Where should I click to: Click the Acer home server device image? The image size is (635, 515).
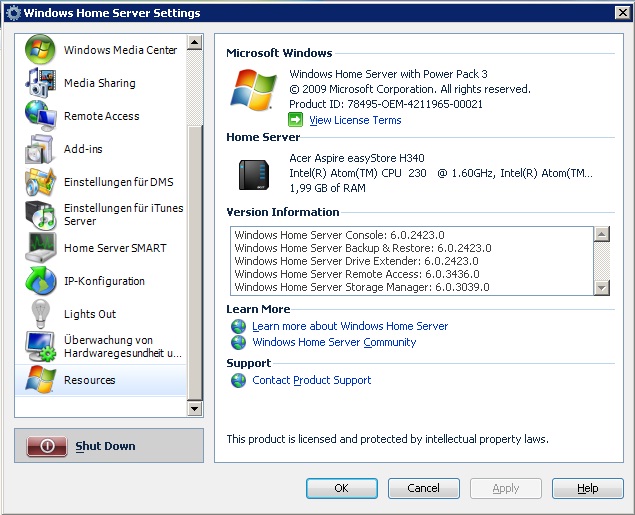click(254, 175)
